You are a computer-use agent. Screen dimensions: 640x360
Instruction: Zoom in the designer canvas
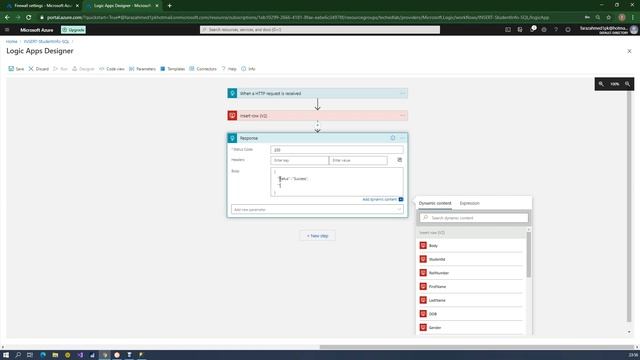pos(627,84)
